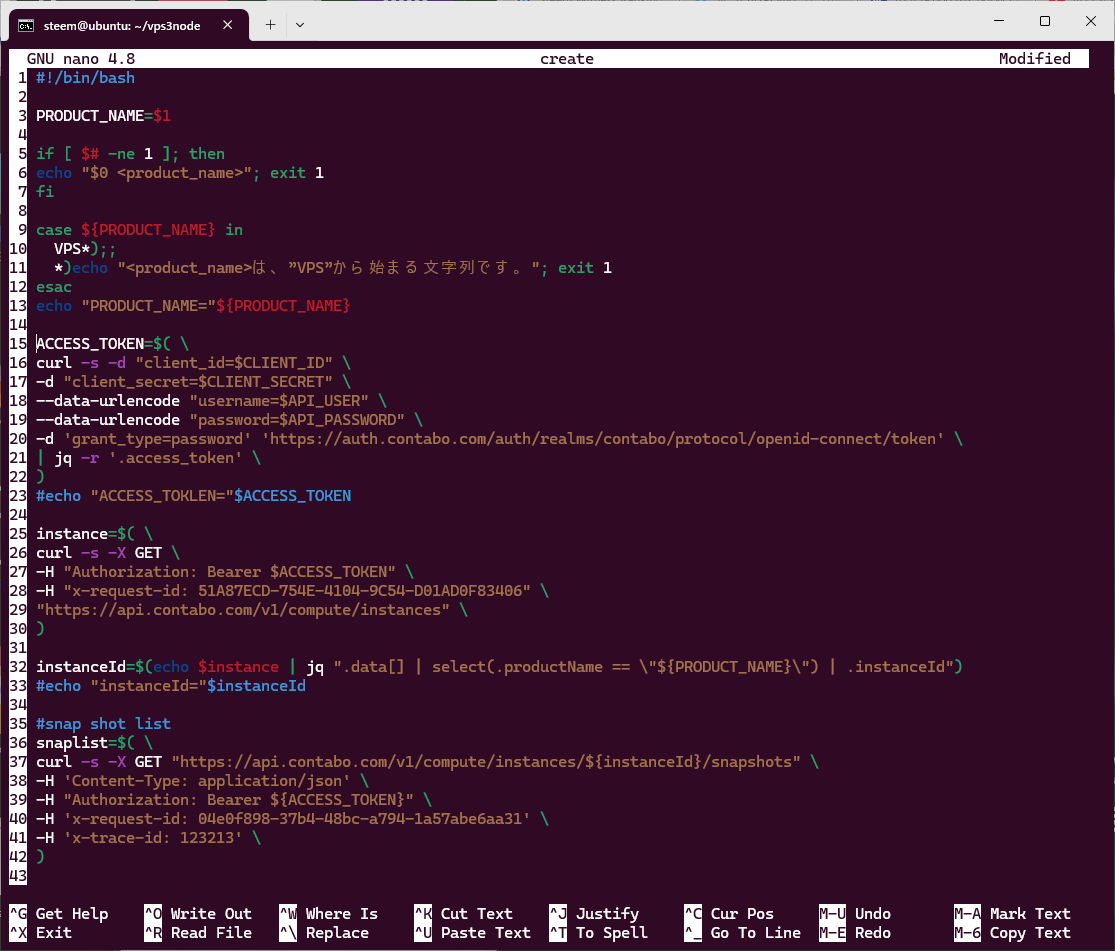The image size is (1115, 951).
Task: Click the line 7 'fi' keyword
Action: pos(45,192)
